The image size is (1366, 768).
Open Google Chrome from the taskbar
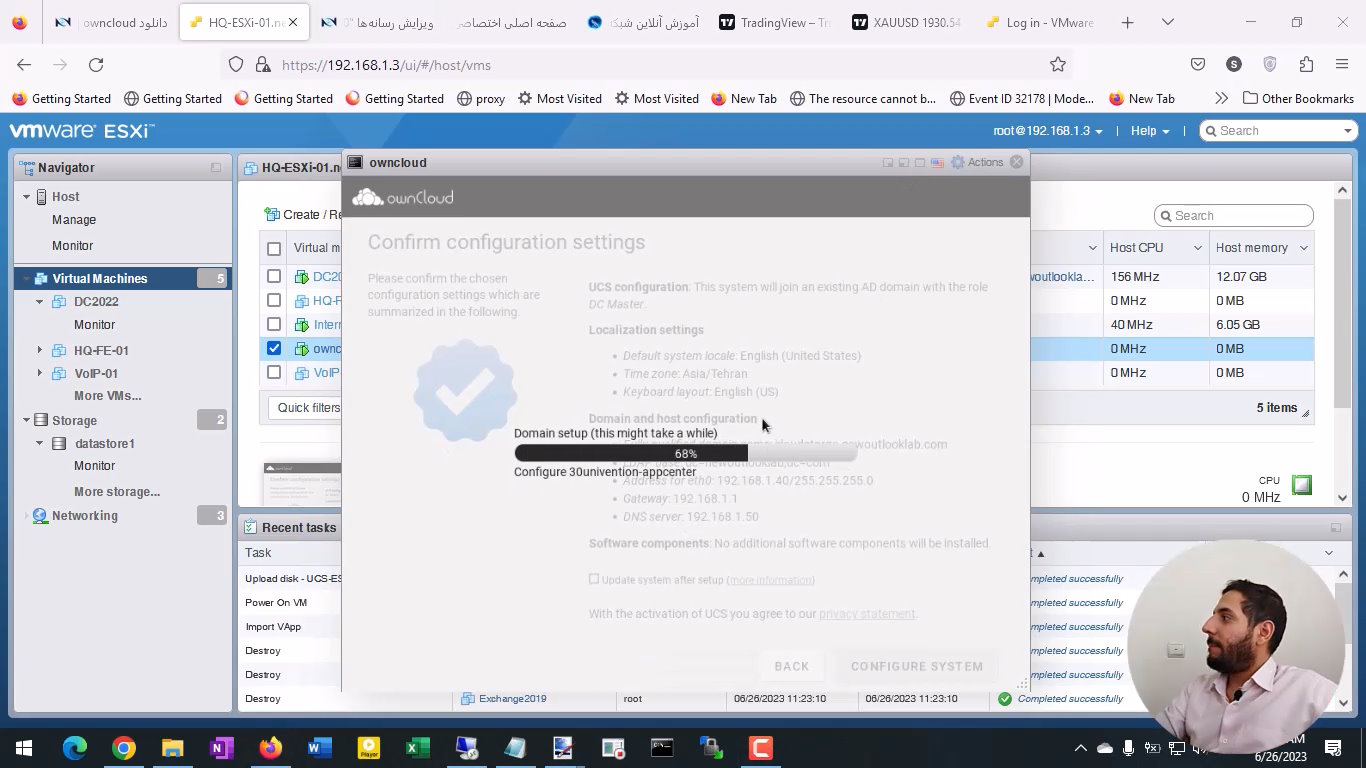click(x=124, y=748)
